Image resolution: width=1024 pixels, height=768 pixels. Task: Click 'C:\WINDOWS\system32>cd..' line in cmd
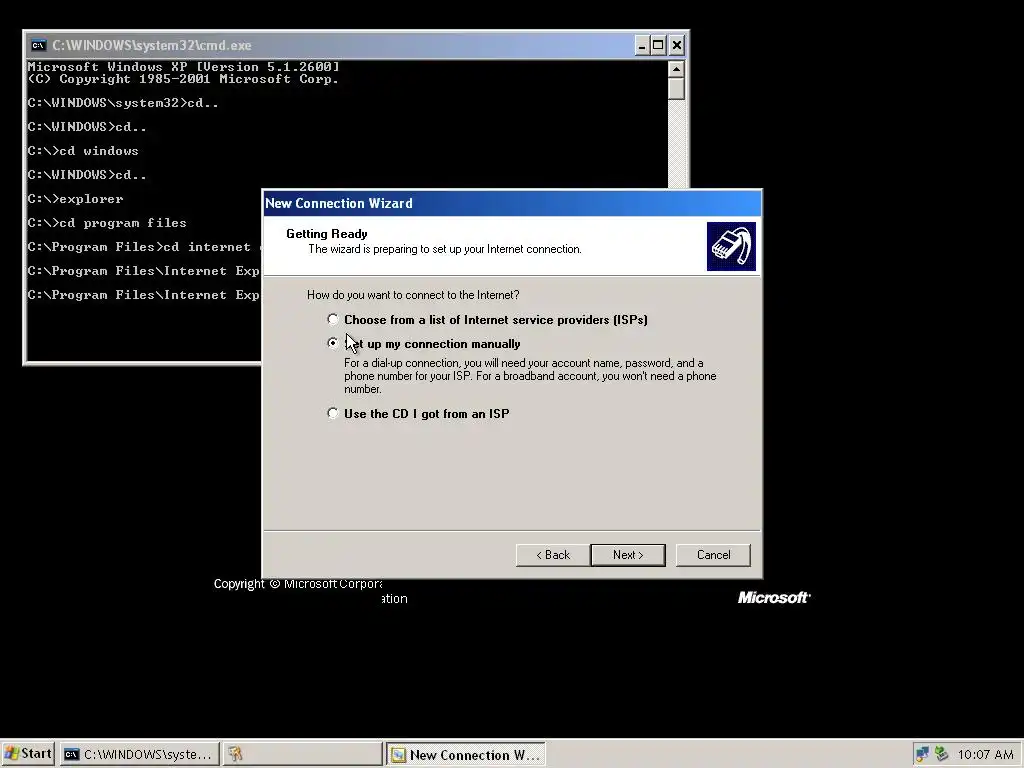[x=123, y=103]
